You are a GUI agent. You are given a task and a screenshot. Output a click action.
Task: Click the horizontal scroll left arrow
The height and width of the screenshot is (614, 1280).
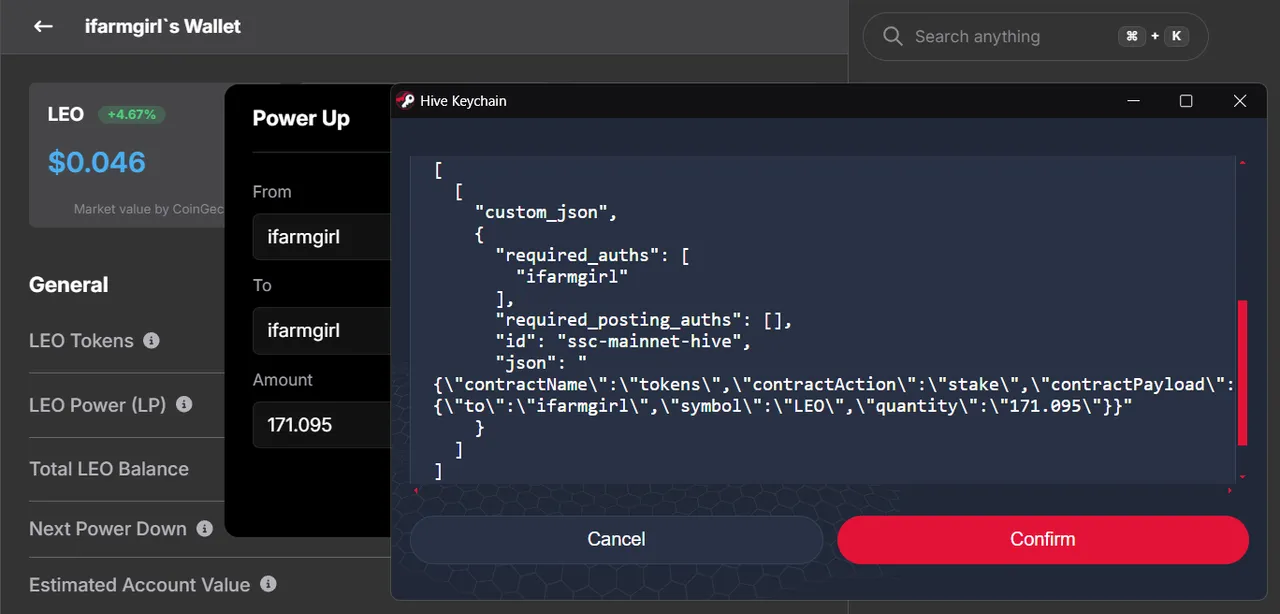click(416, 490)
